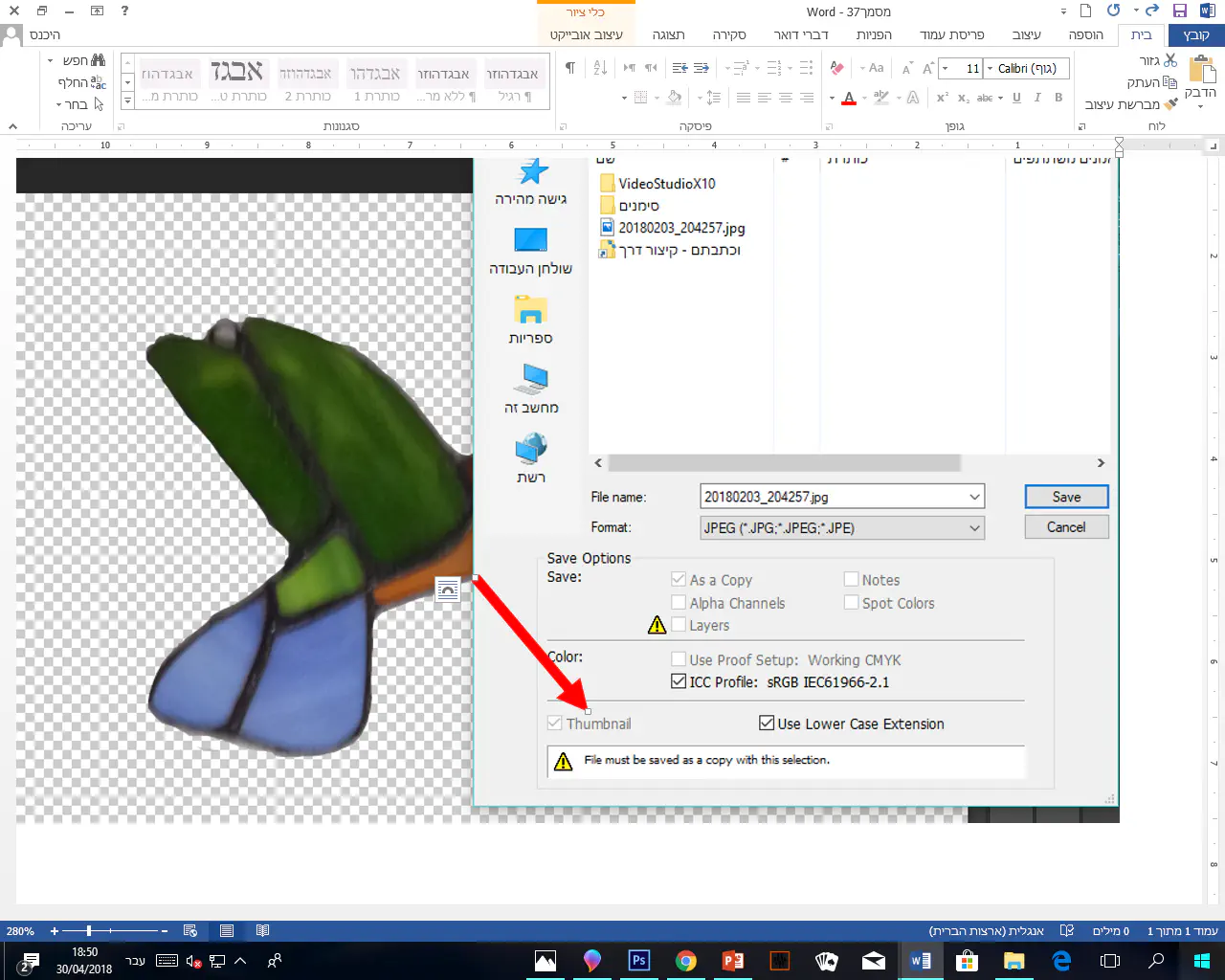Click the החלף Replace button

(81, 82)
